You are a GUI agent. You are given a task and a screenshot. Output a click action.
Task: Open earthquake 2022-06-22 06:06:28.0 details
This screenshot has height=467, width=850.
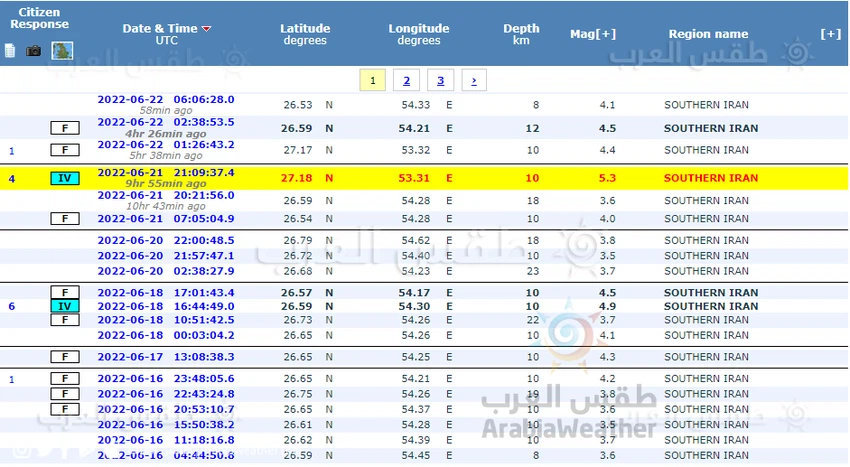[x=166, y=100]
